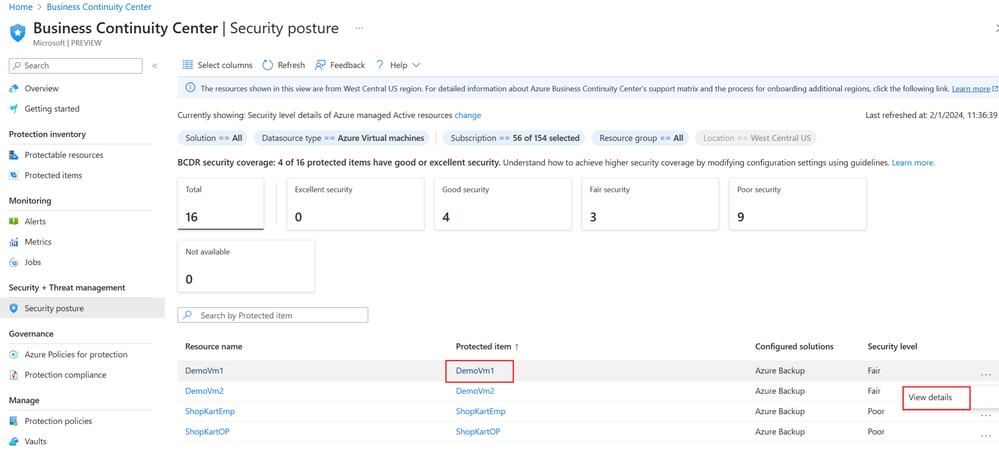This screenshot has height=465, width=999.
Task: Open DemoVm2 protected item link
Action: tap(475, 390)
